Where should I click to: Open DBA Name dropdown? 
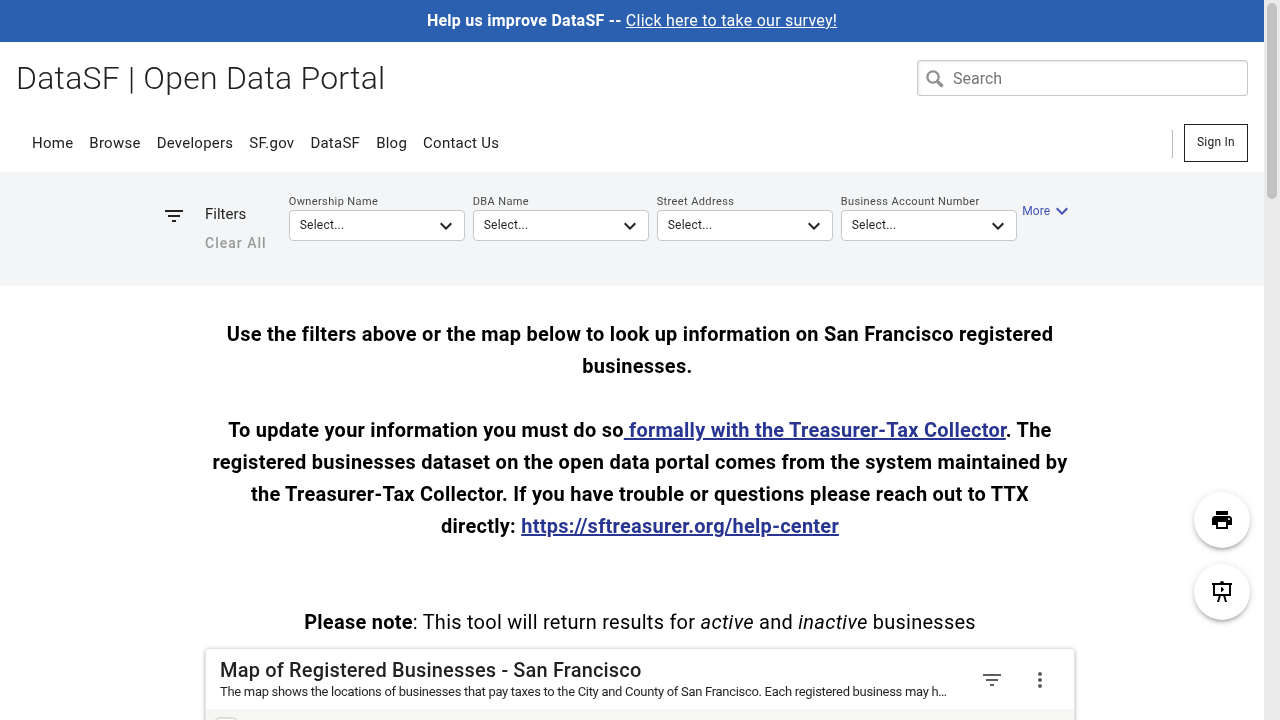pos(561,225)
